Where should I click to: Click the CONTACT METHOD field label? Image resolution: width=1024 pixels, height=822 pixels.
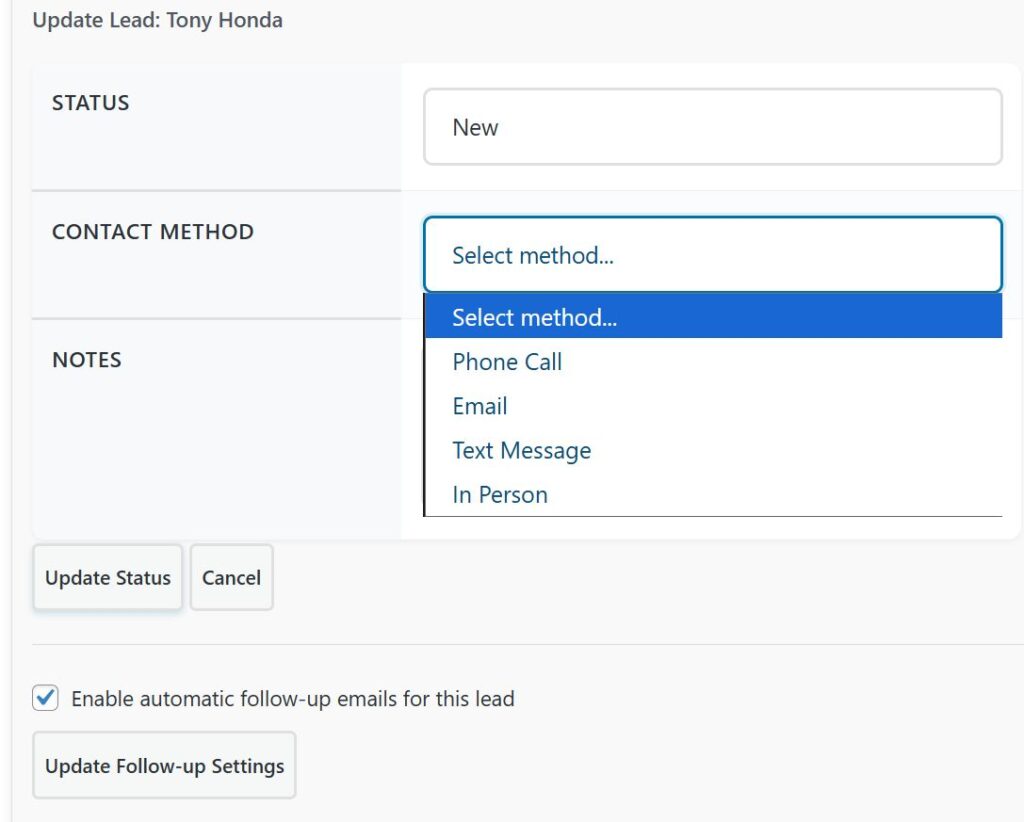point(152,231)
